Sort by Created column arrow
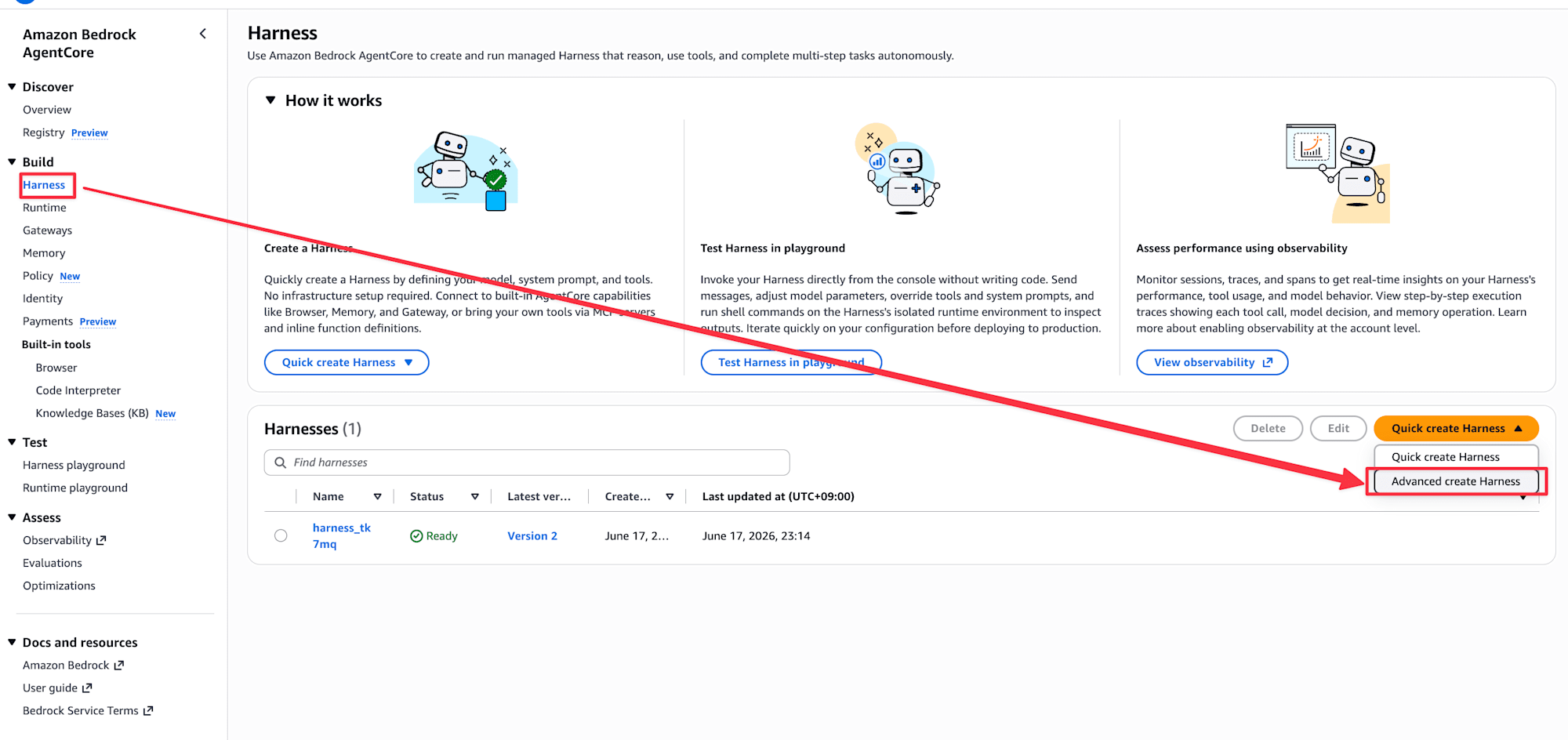Image resolution: width=1568 pixels, height=740 pixels. 670,496
